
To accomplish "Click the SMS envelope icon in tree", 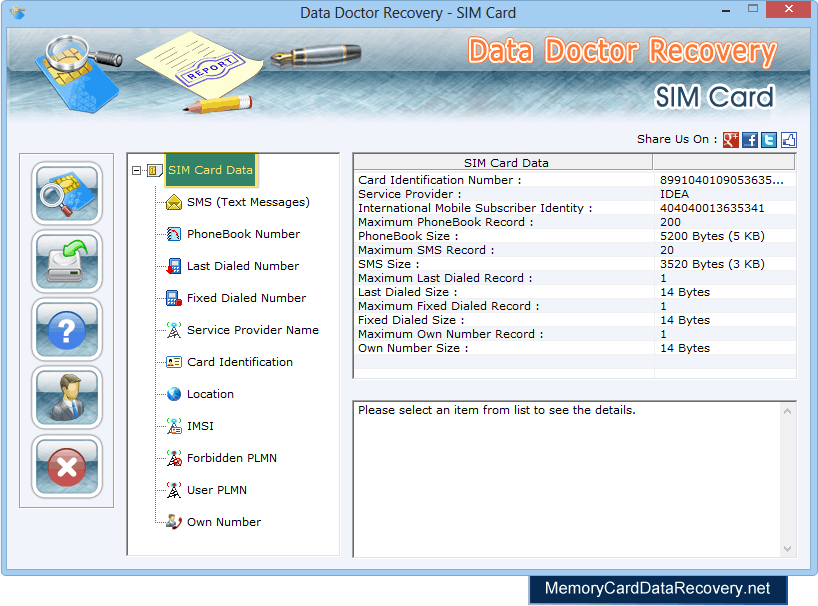I will tap(174, 202).
